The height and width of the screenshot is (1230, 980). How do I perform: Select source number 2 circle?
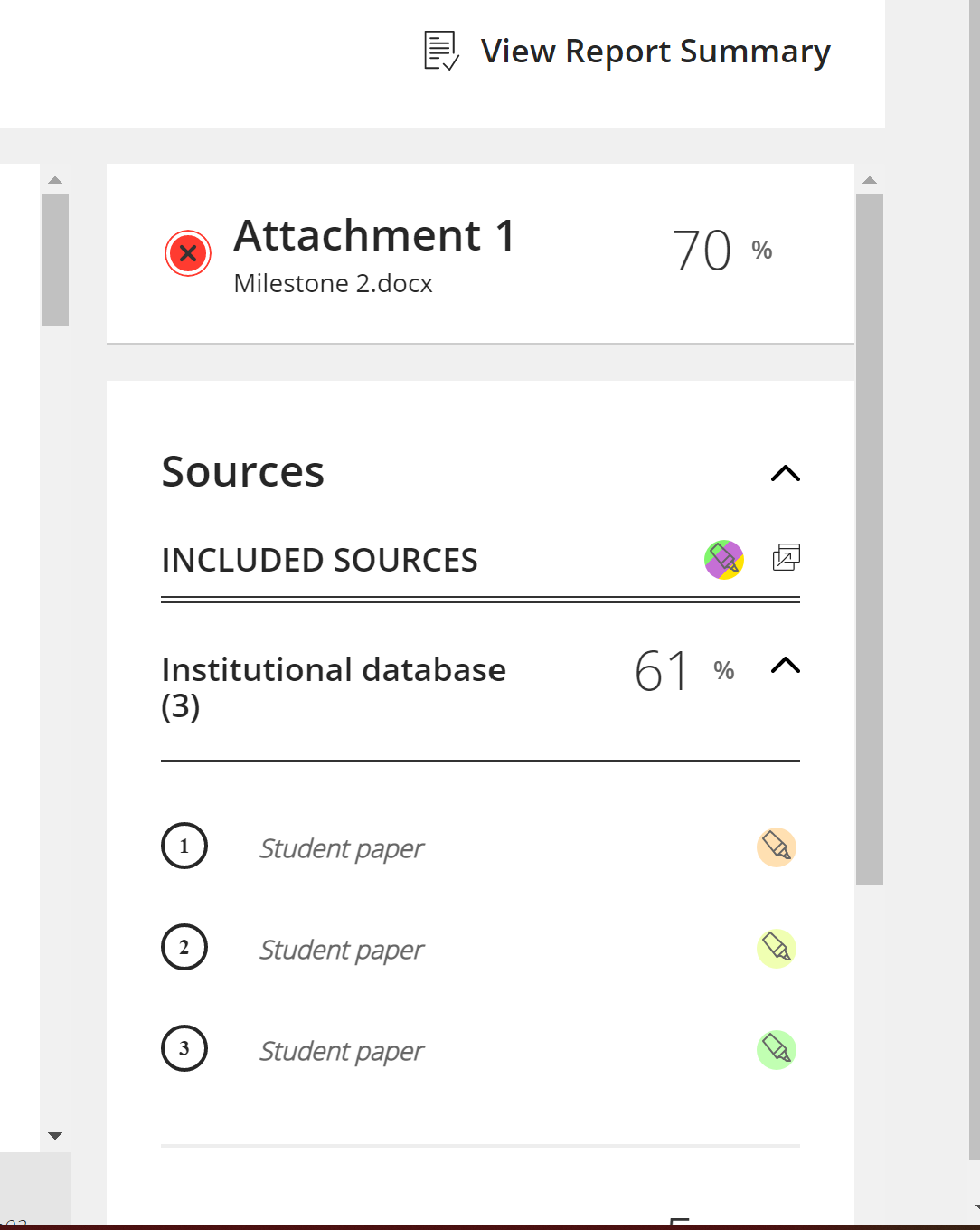(x=184, y=947)
